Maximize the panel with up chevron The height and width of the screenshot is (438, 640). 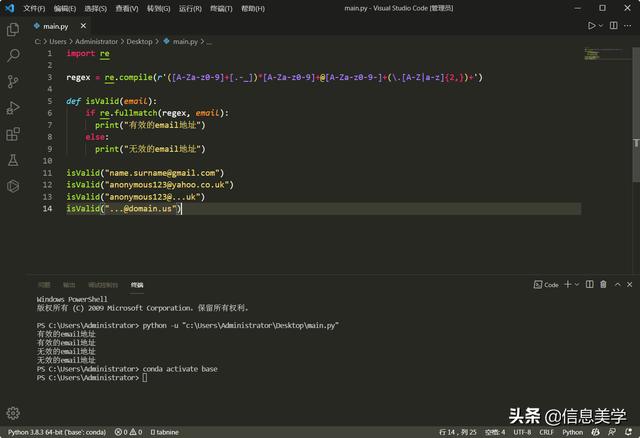coord(618,284)
